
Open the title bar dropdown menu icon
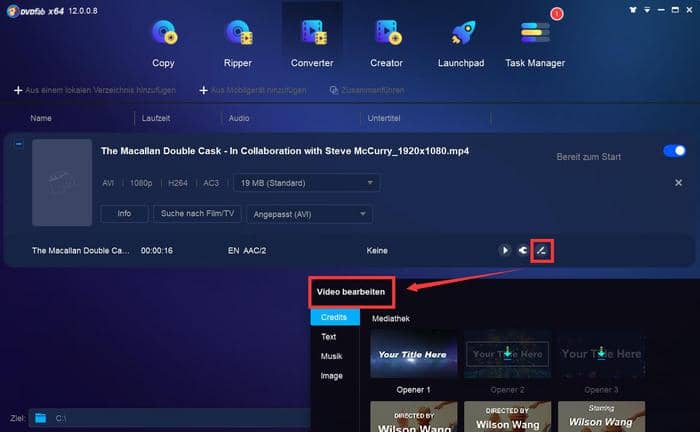647,10
